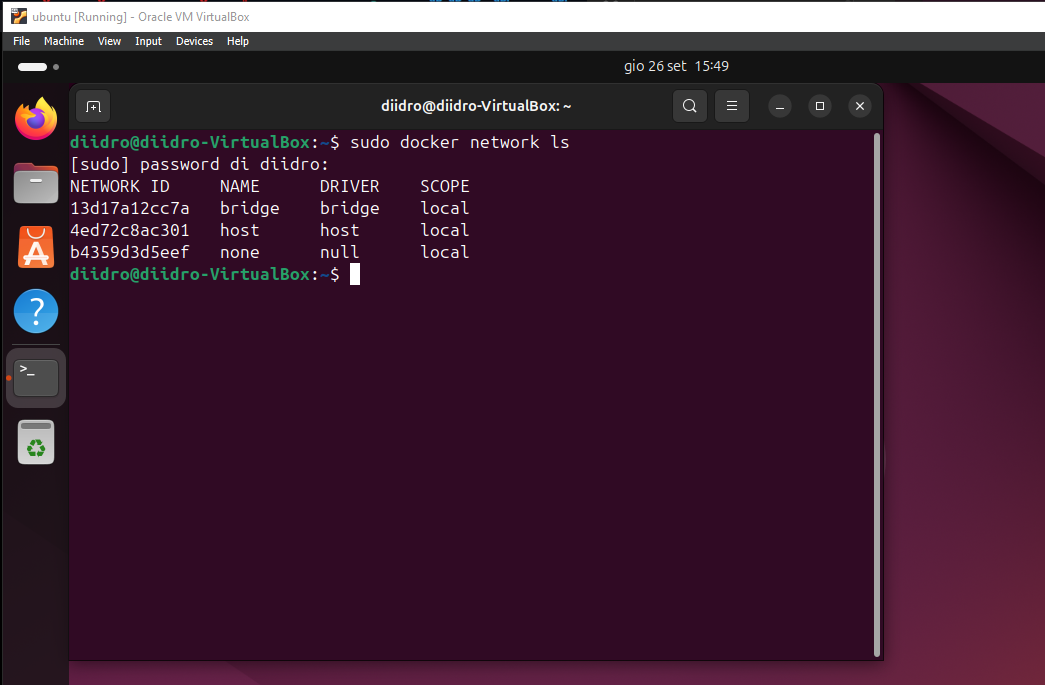Open the VirtualBox Machine menu
This screenshot has height=685, width=1045.
(63, 41)
